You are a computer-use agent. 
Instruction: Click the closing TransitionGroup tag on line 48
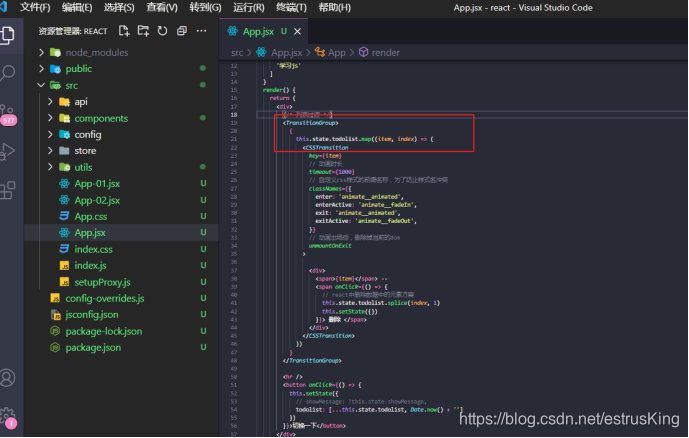tap(312, 361)
